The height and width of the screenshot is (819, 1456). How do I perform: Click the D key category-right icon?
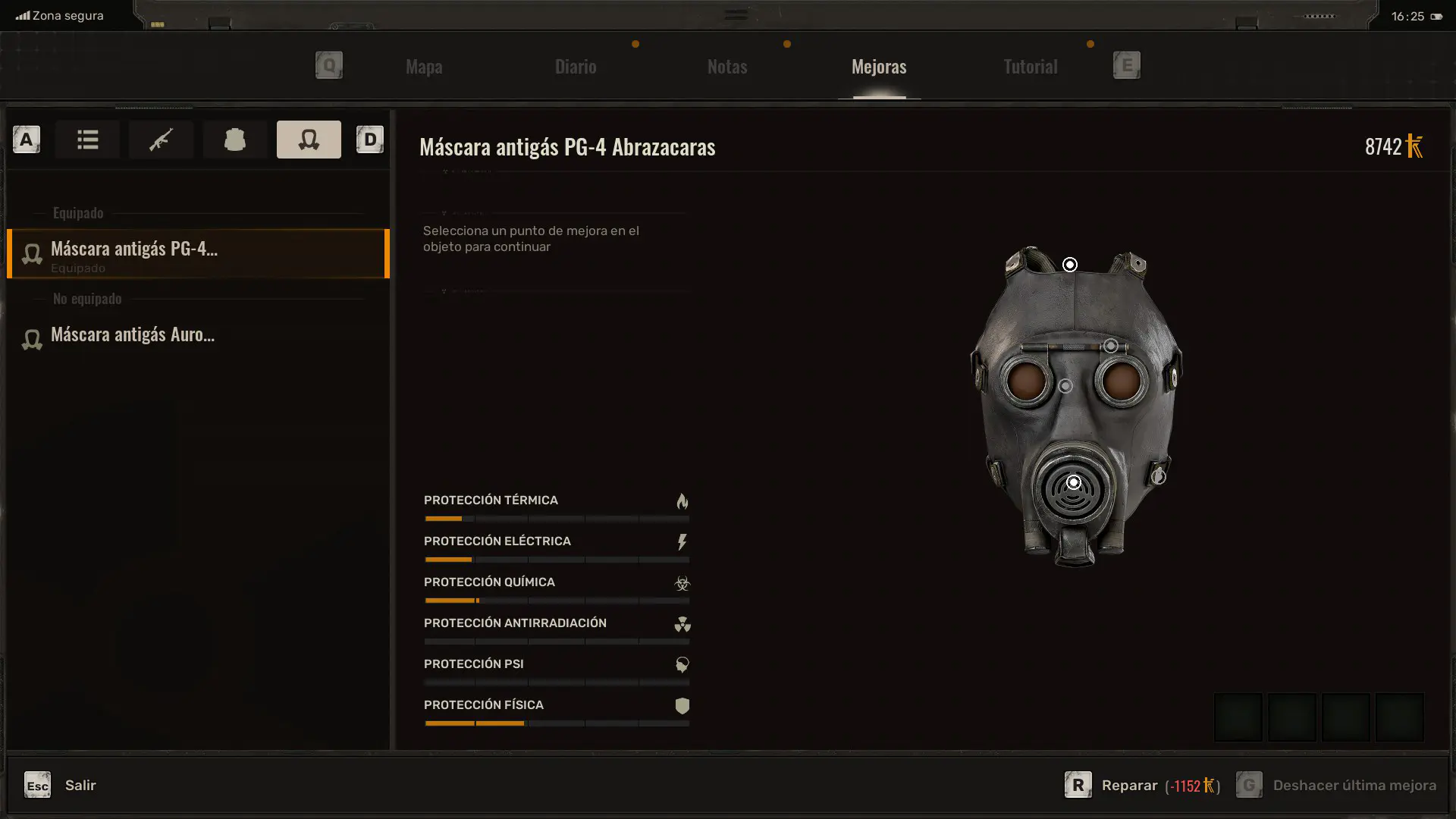(x=370, y=140)
